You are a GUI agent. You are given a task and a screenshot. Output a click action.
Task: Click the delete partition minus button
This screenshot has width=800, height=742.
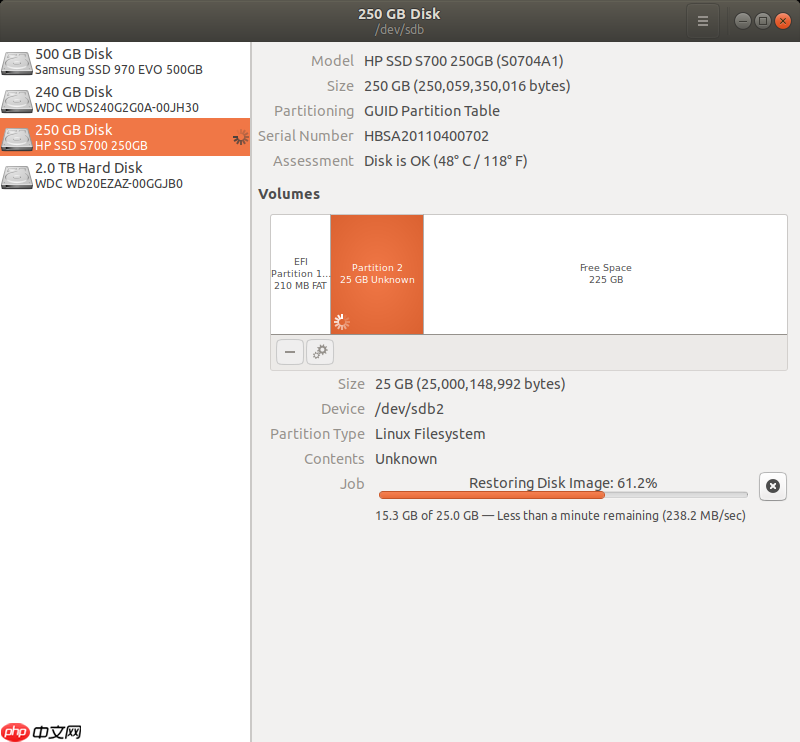(290, 352)
